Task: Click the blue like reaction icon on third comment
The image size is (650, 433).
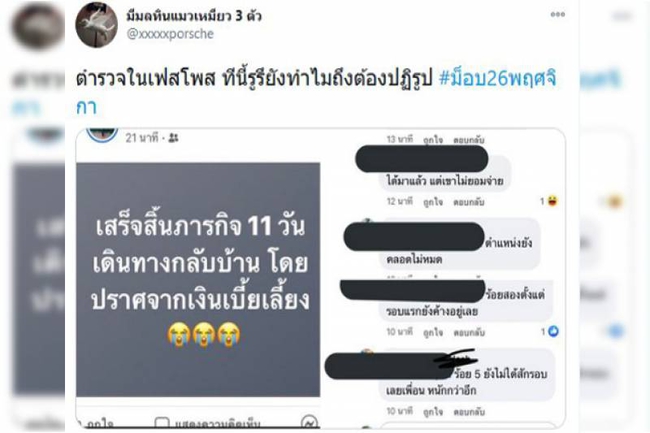Action: (553, 331)
